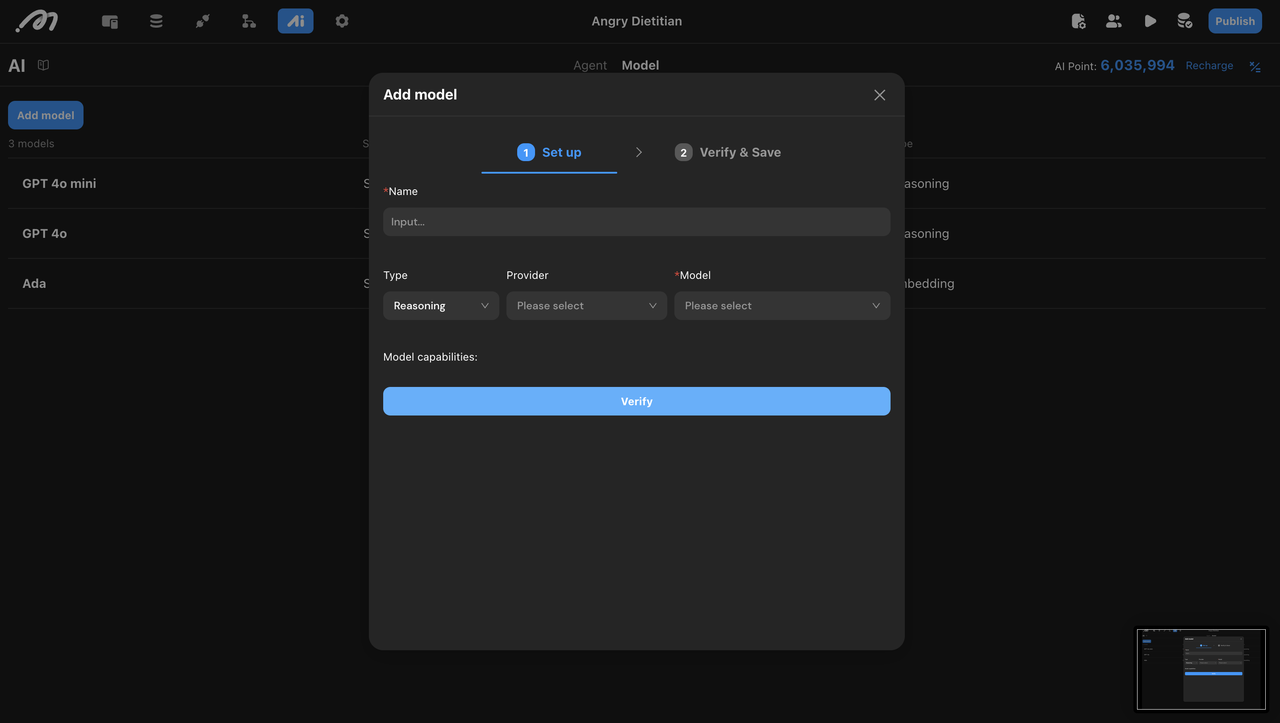Click the chevron arrow between steps
The height and width of the screenshot is (723, 1280).
pos(639,152)
